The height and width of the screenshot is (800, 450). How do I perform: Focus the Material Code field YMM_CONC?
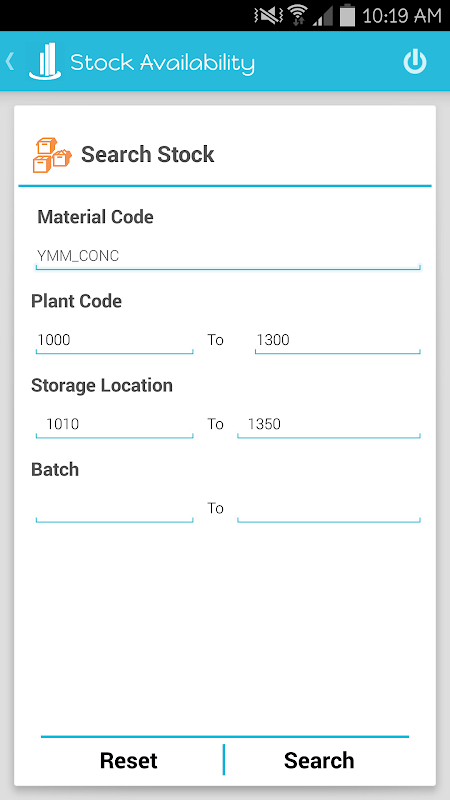point(228,257)
